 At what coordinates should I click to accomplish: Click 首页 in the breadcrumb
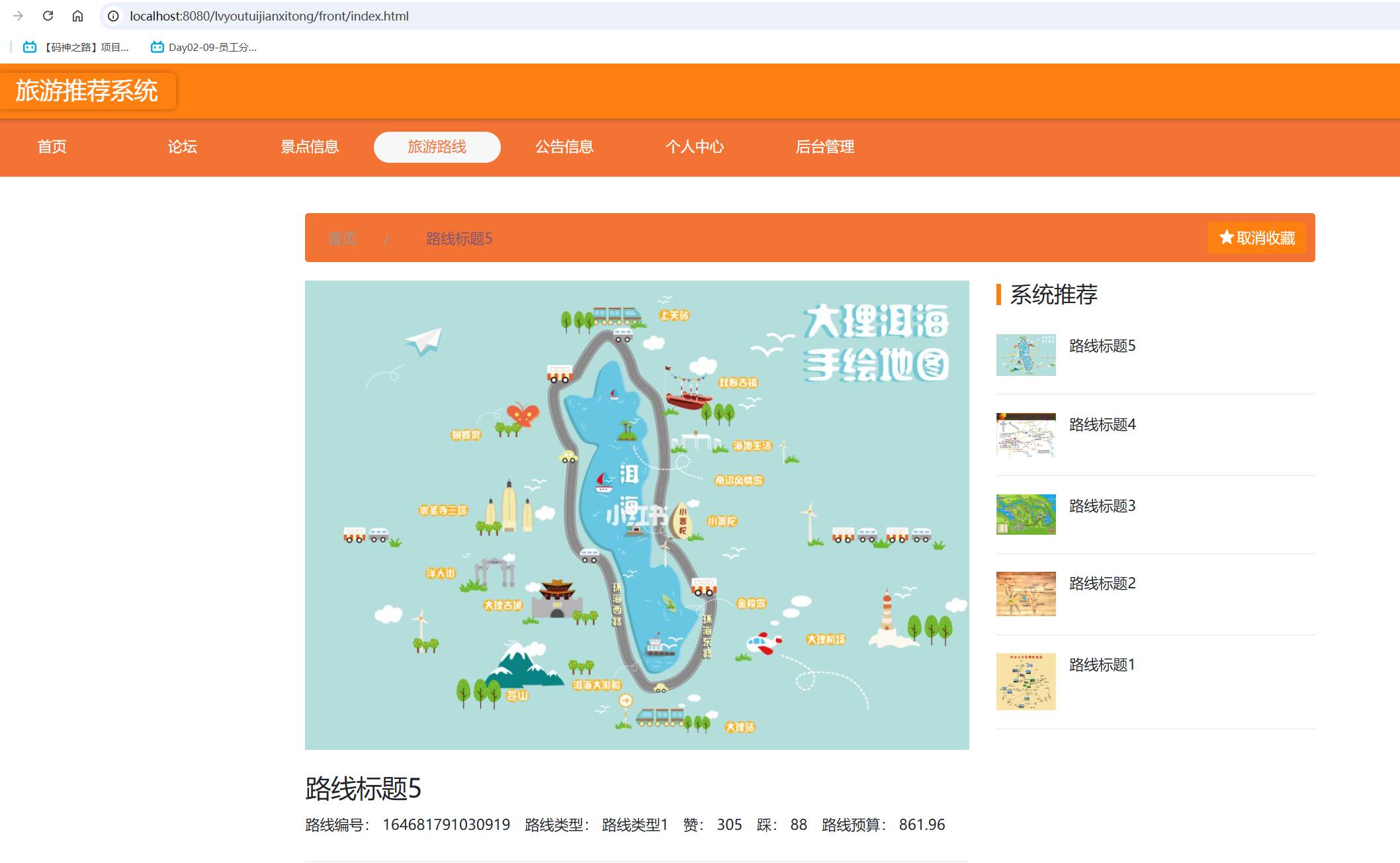pyautogui.click(x=343, y=238)
